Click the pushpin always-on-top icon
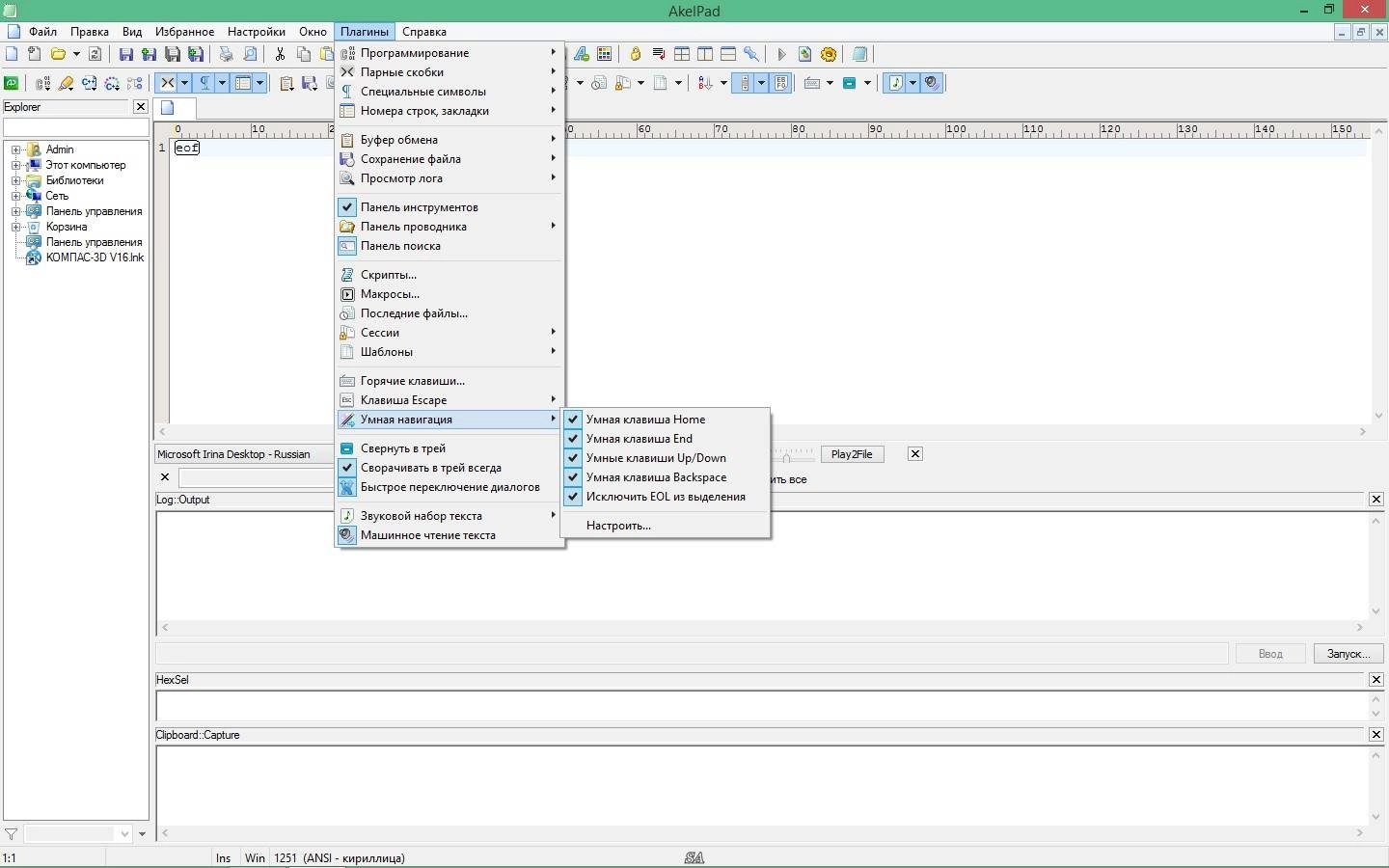The image size is (1389, 868). [x=751, y=54]
